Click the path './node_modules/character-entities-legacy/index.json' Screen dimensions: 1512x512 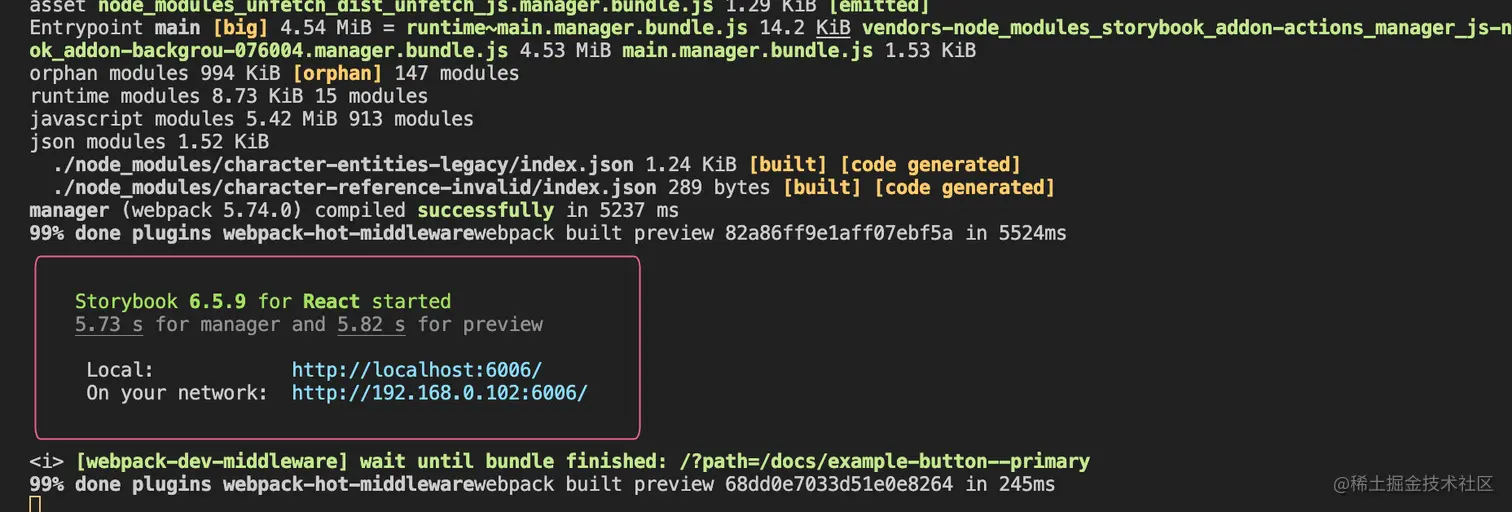click(x=343, y=165)
